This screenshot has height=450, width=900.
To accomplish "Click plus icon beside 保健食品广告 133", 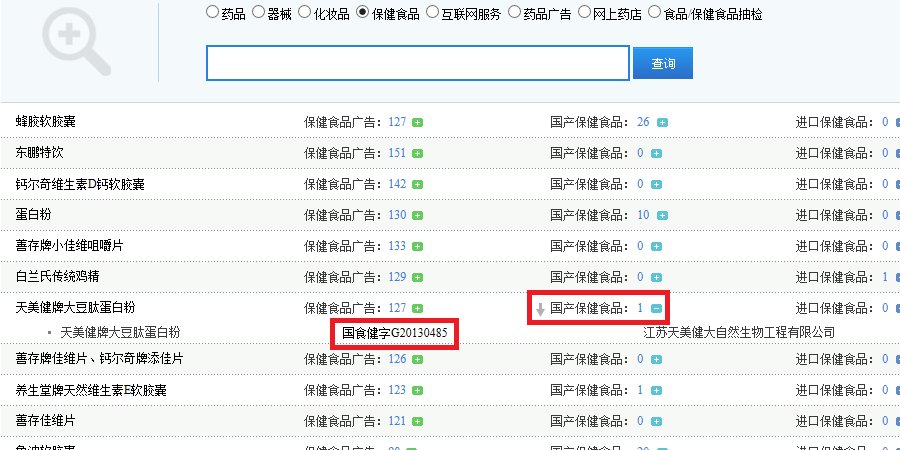I will [x=417, y=246].
